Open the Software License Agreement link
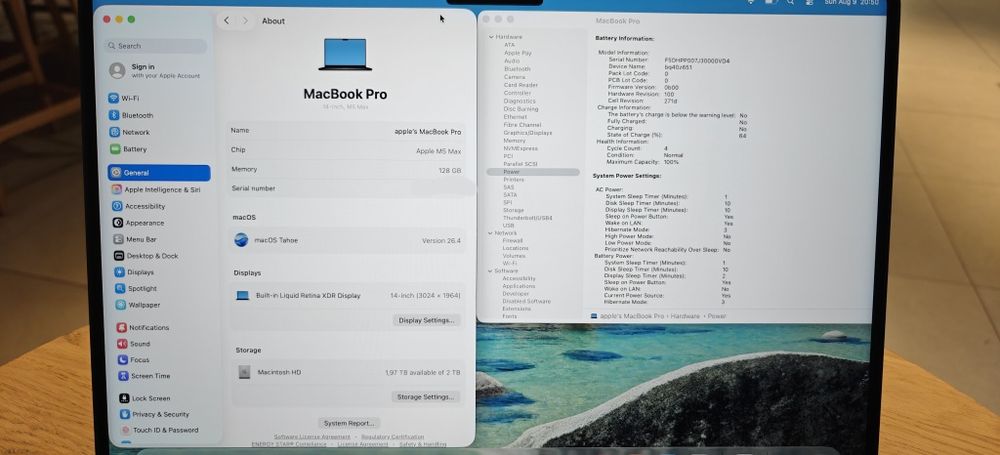 (312, 436)
